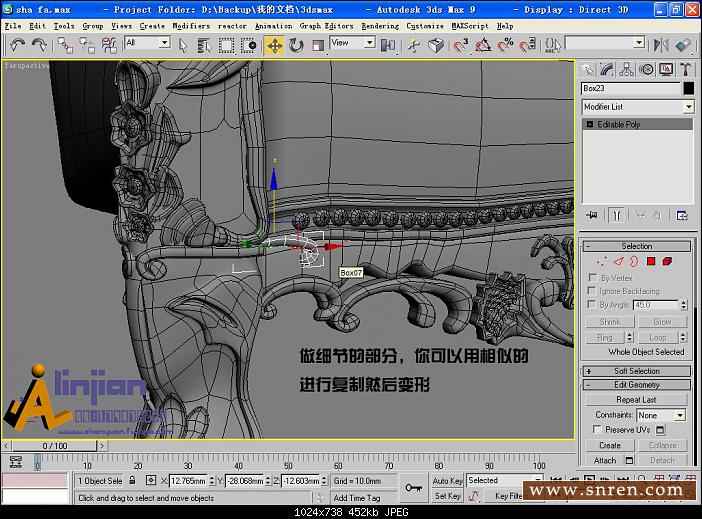The height and width of the screenshot is (519, 702).
Task: Click the Redo arrow icon
Action: (x=39, y=45)
